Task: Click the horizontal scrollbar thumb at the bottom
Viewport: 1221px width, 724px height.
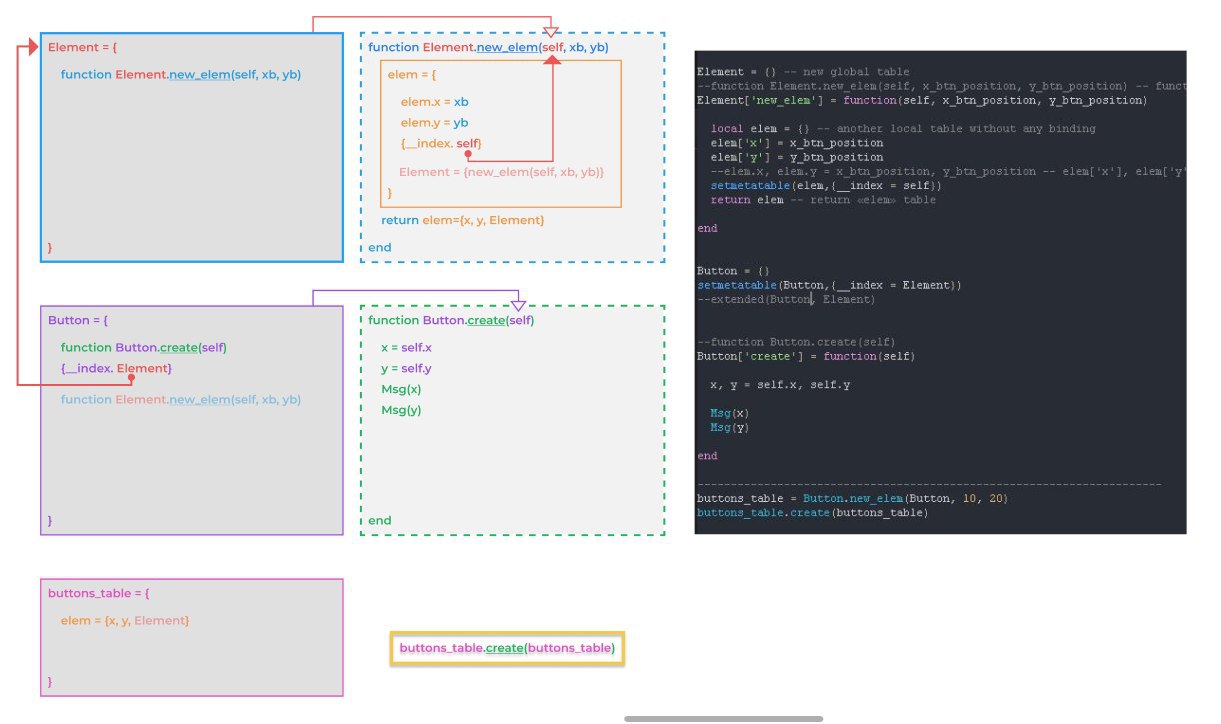Action: click(724, 719)
